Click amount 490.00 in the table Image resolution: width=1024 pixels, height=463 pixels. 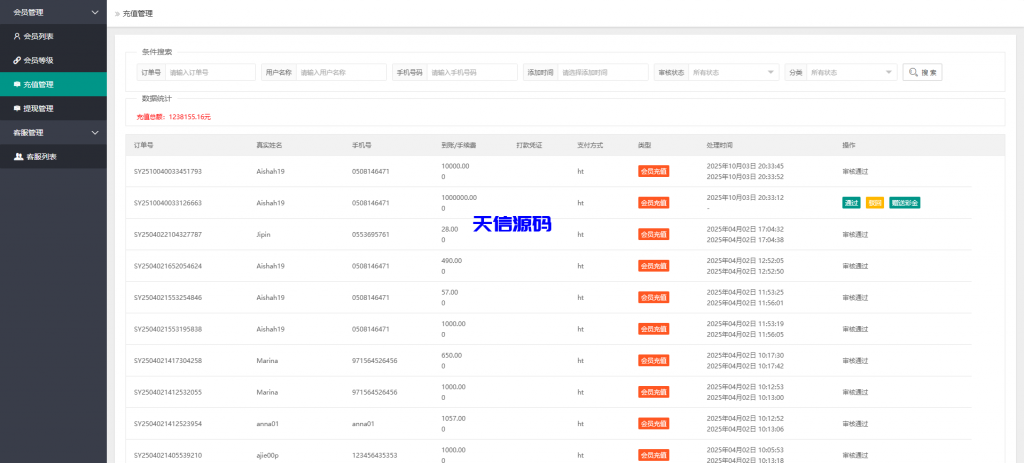click(452, 260)
